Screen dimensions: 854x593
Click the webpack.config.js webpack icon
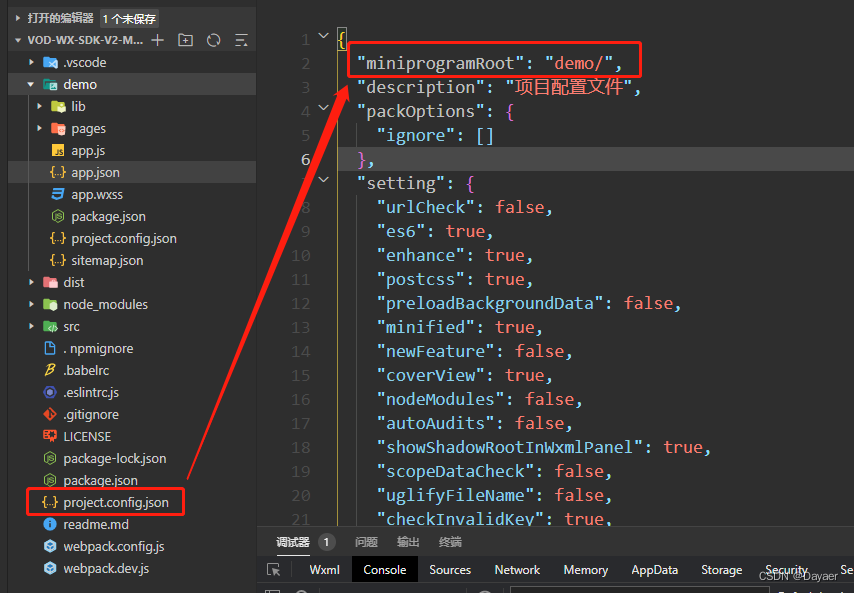[x=50, y=546]
